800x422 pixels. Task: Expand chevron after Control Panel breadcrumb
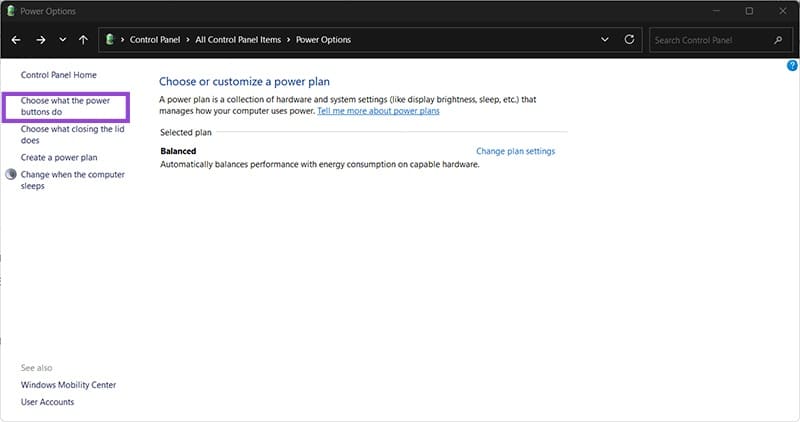(x=188, y=40)
